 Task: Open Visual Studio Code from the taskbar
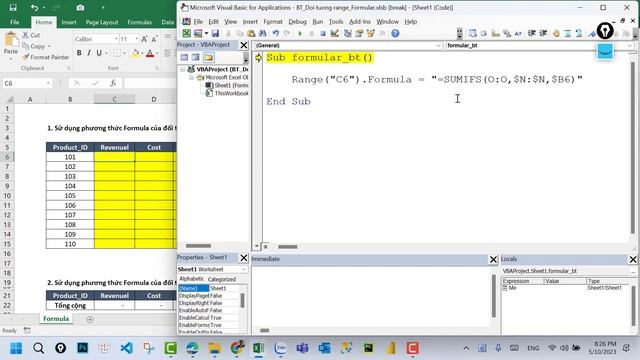point(127,348)
